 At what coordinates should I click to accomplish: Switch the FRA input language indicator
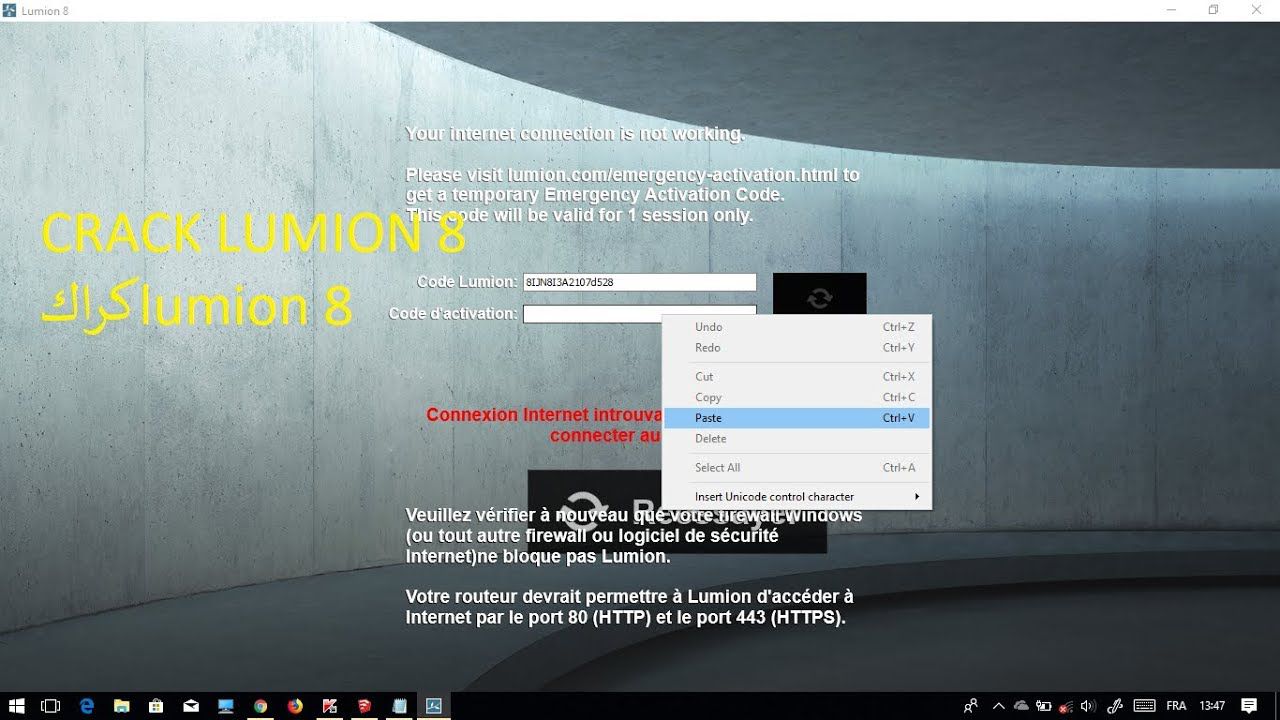(1176, 706)
